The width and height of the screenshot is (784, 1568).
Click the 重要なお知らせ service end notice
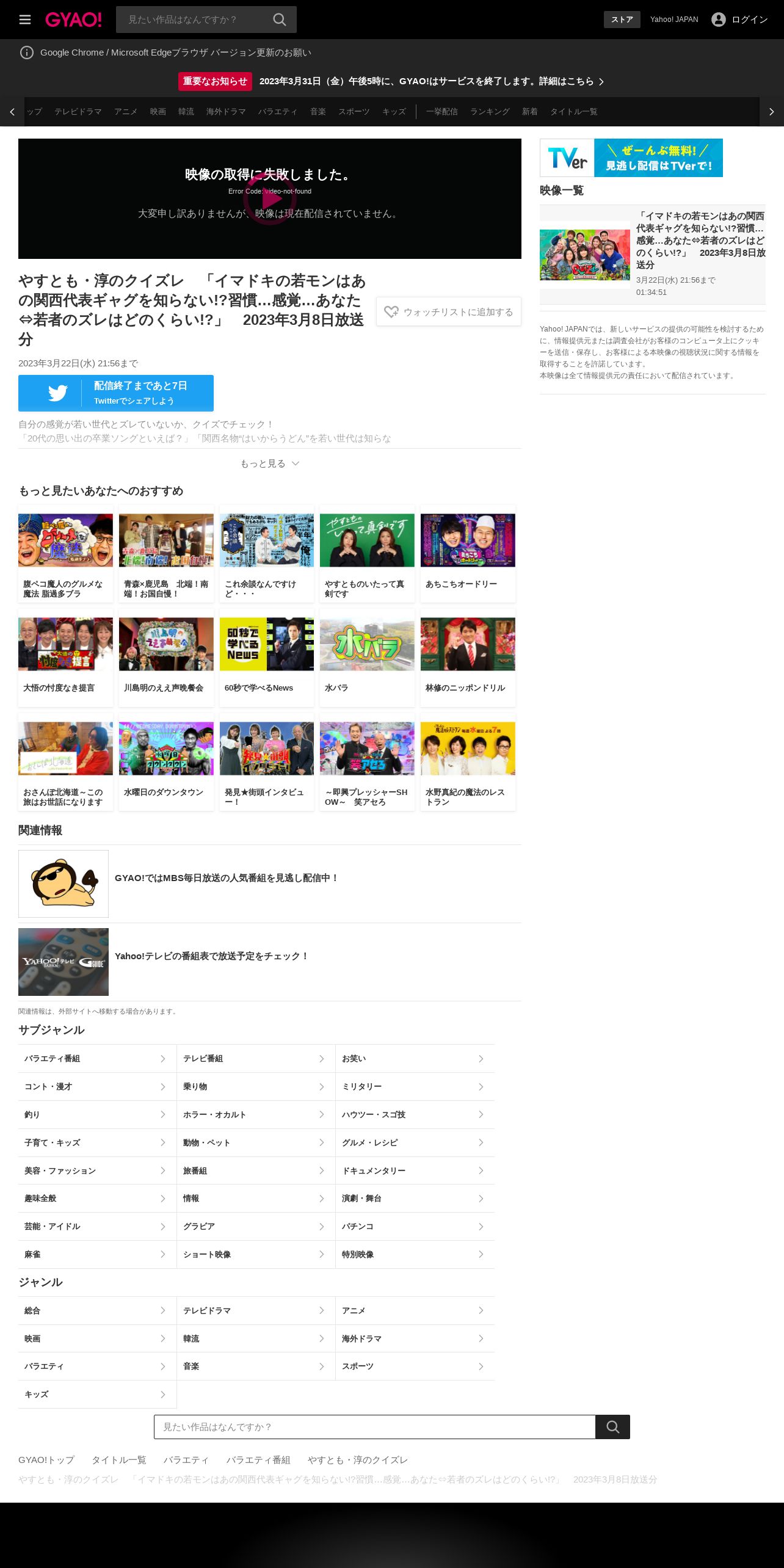(x=391, y=81)
